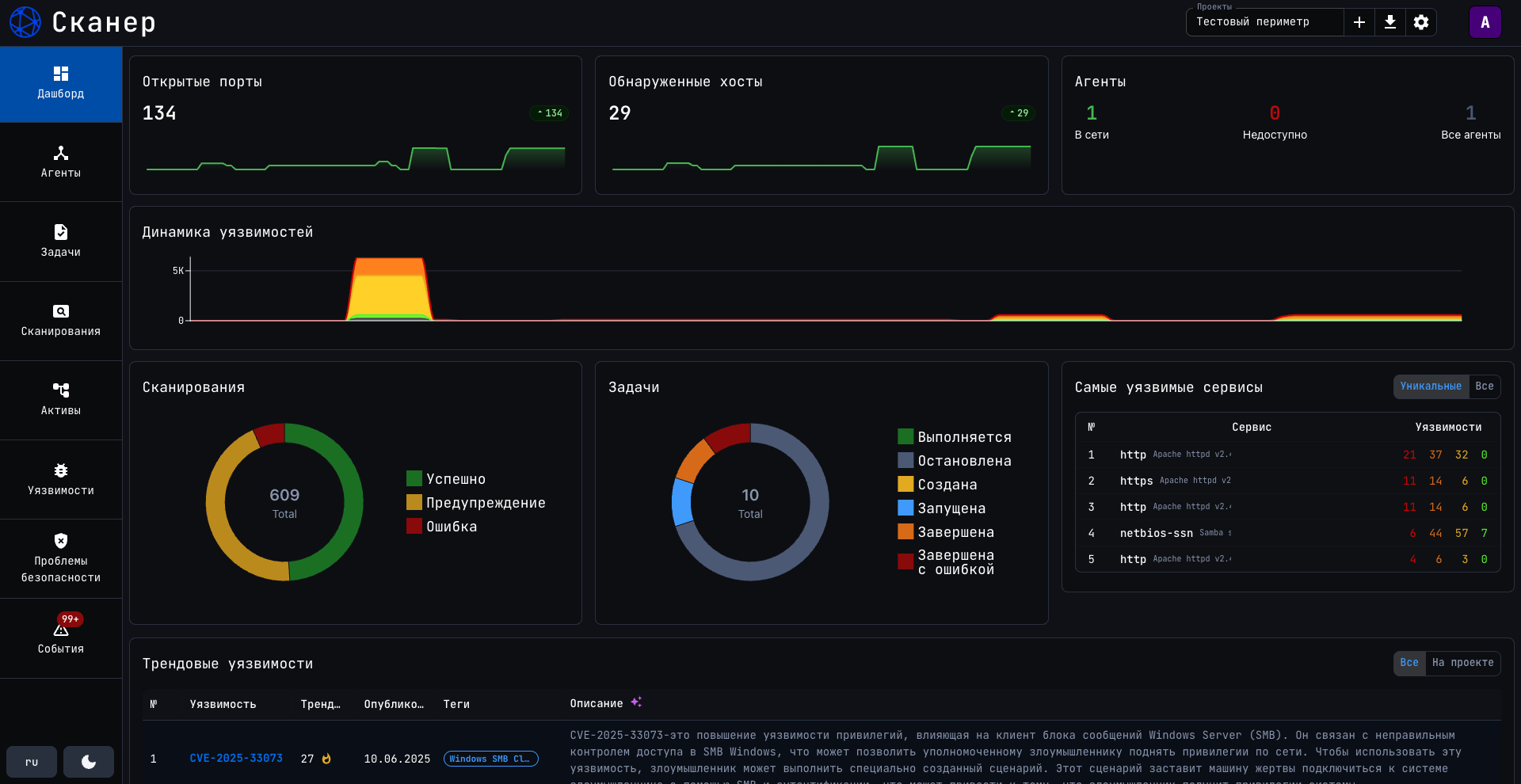Toggle dark mode moon button
1521x784 pixels.
click(89, 762)
